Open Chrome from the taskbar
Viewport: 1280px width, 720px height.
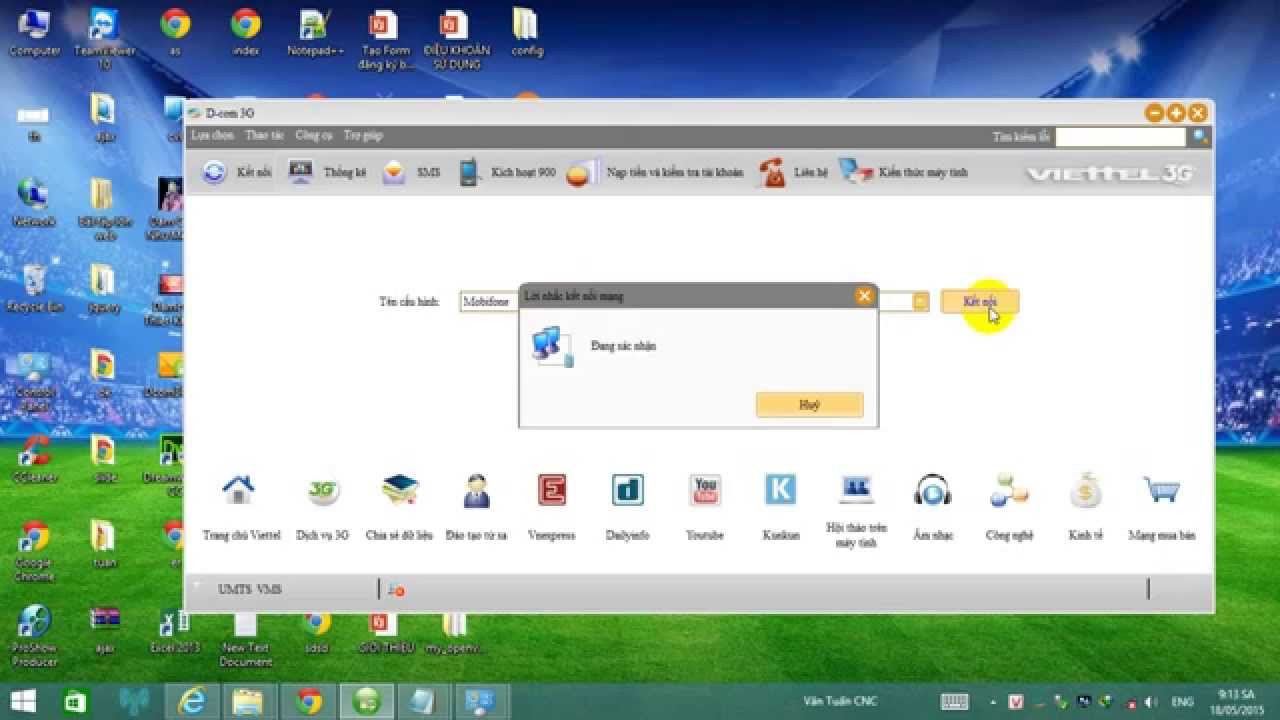click(x=309, y=701)
